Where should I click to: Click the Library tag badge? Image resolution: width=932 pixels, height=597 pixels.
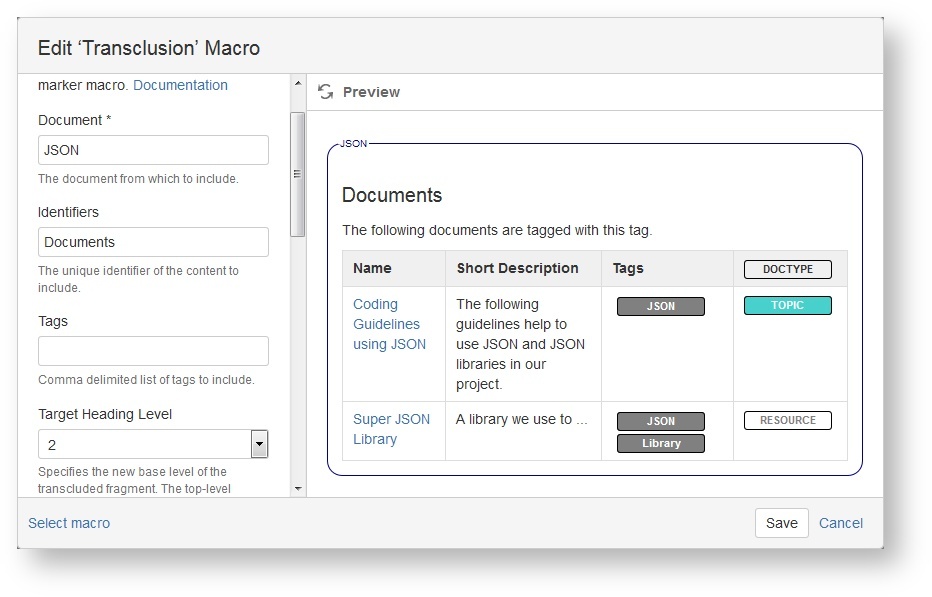pyautogui.click(x=660, y=443)
